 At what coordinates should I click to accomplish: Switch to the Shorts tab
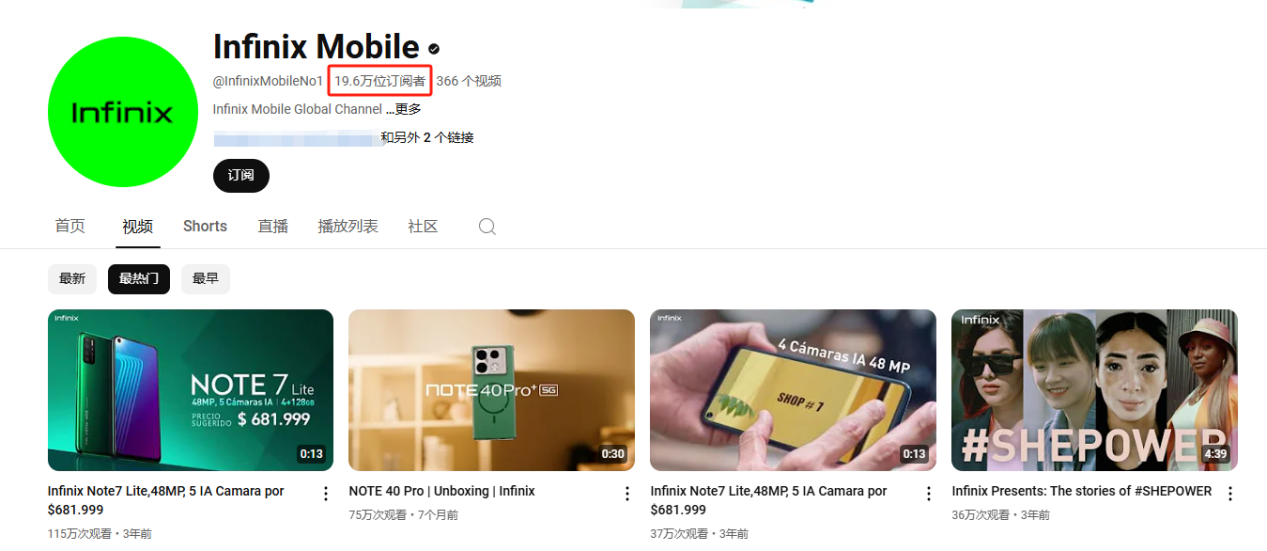(x=205, y=226)
